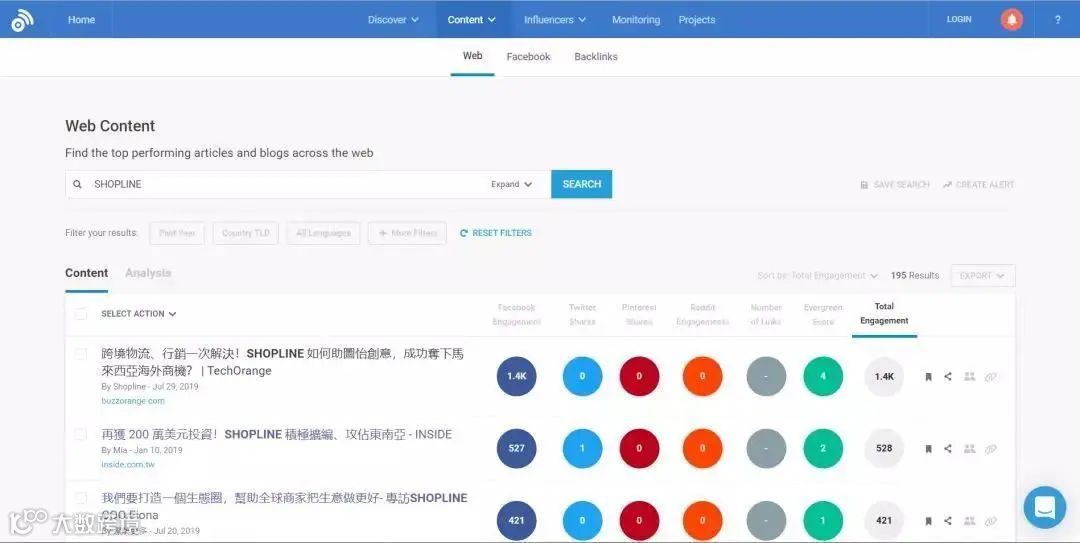Open the buzzorange.com link
The image size is (1080, 543).
(x=133, y=400)
